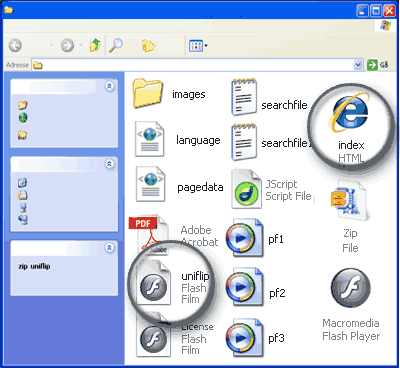Viewport: 400px width, 368px height.
Task: Maximize the explorer window
Action: click(376, 11)
